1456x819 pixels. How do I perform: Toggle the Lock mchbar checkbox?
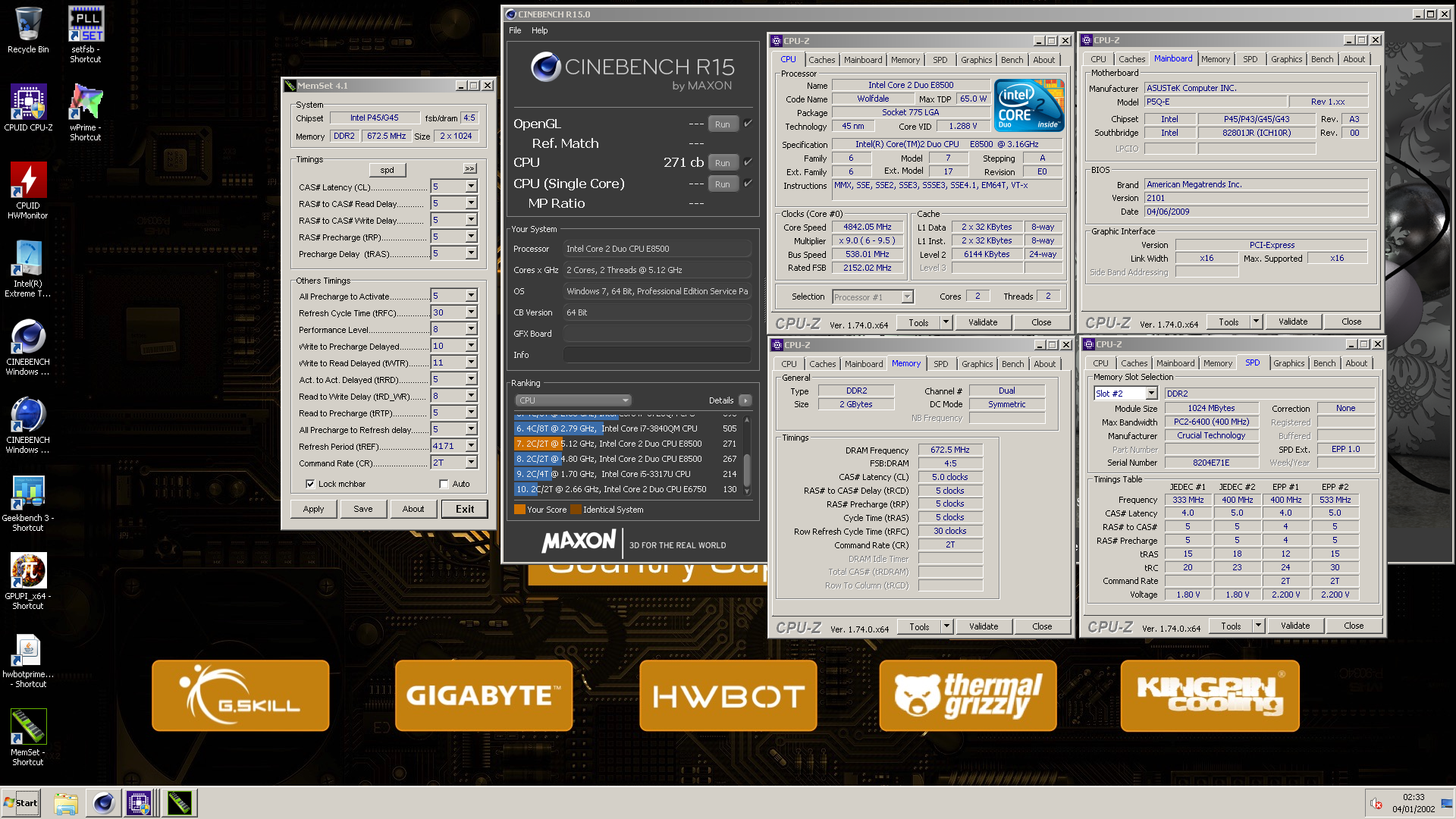click(309, 484)
